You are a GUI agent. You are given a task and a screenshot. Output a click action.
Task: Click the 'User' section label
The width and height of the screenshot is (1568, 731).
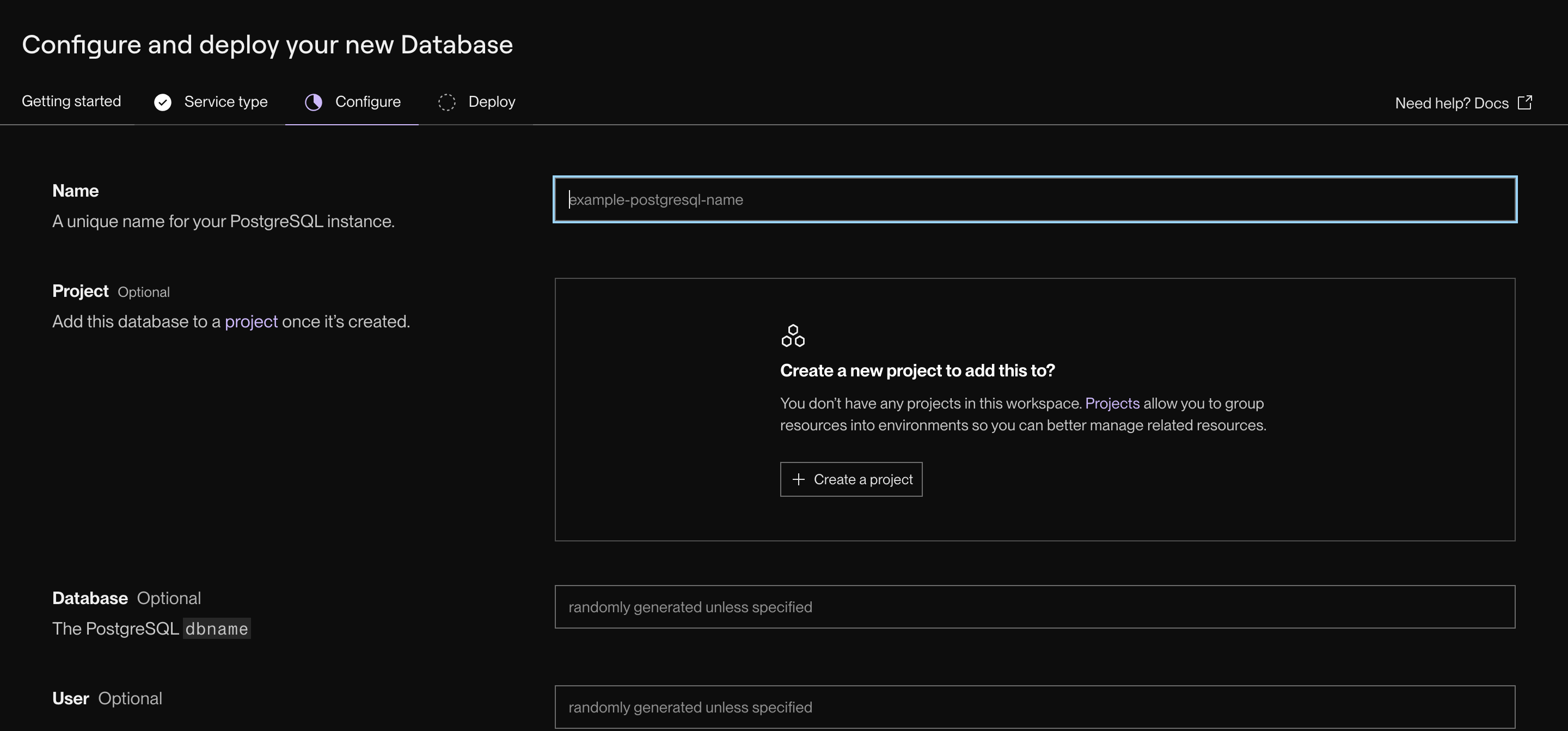(x=71, y=699)
